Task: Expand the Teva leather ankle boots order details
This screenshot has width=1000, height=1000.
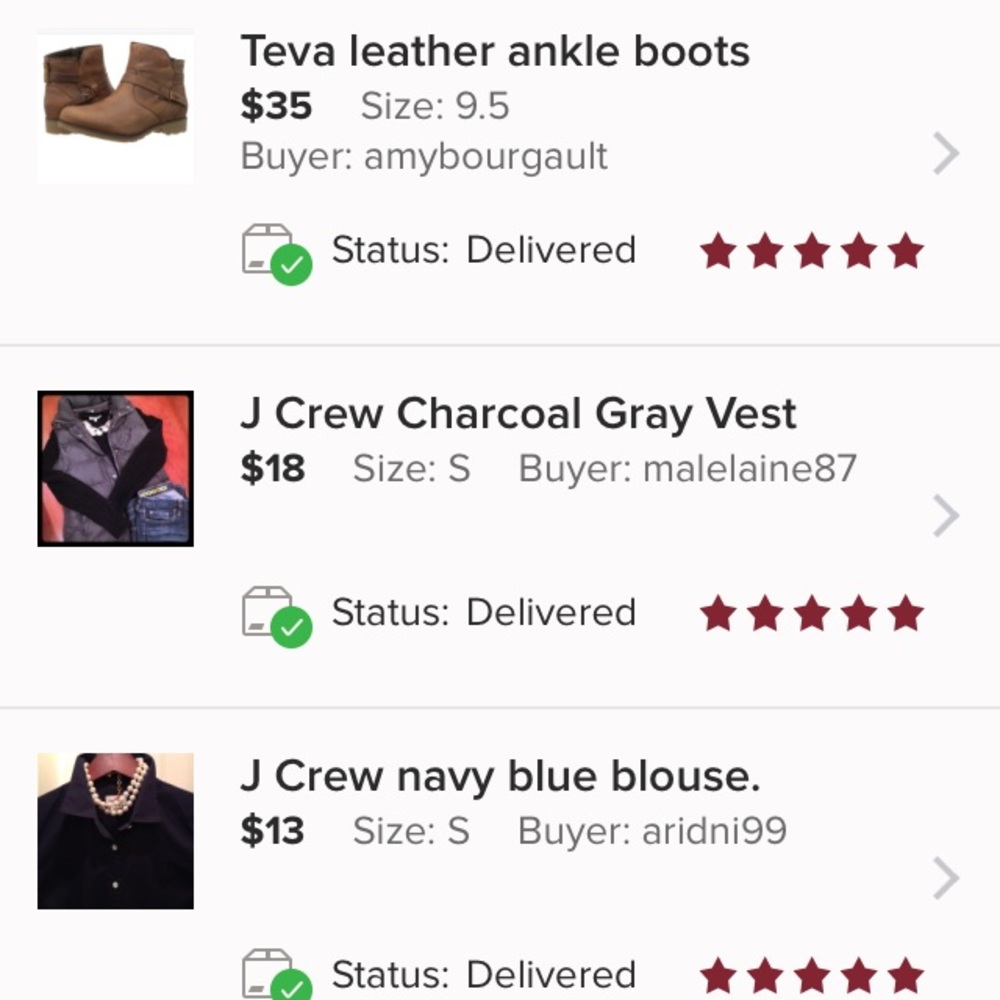Action: (944, 154)
